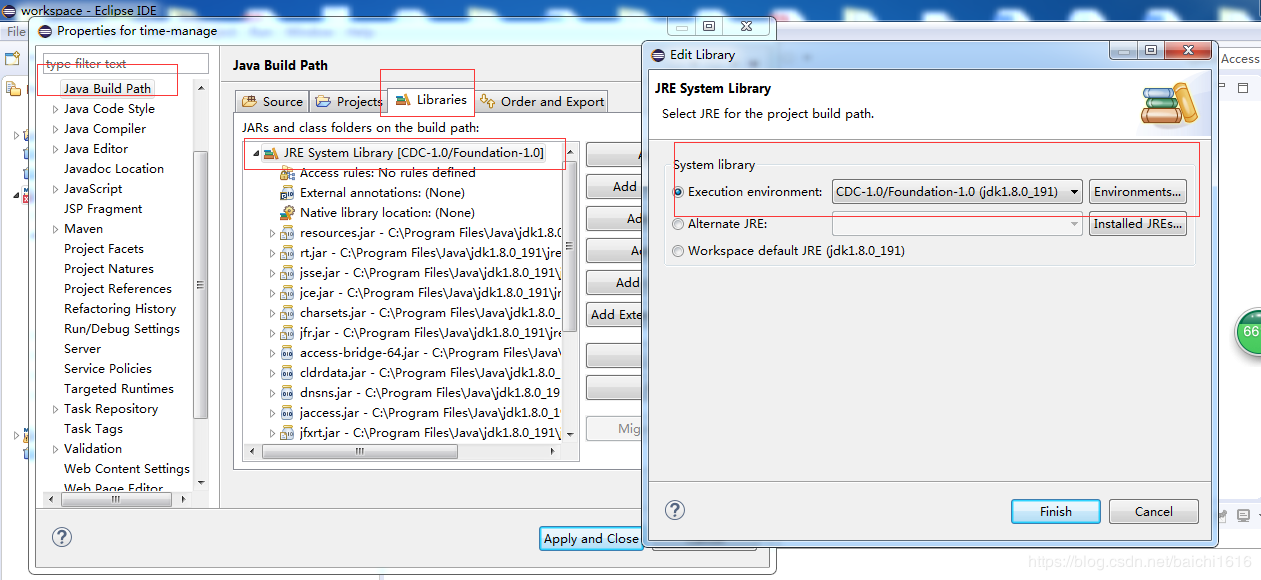Select Service Policies in the tree
The width and height of the screenshot is (1261, 580).
coord(108,369)
